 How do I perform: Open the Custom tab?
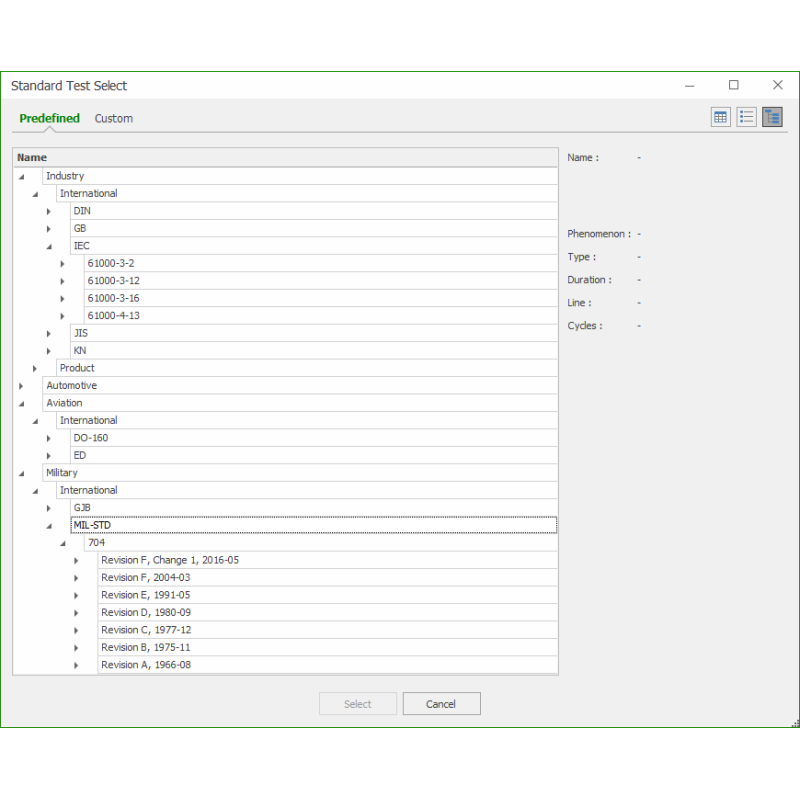coord(114,118)
